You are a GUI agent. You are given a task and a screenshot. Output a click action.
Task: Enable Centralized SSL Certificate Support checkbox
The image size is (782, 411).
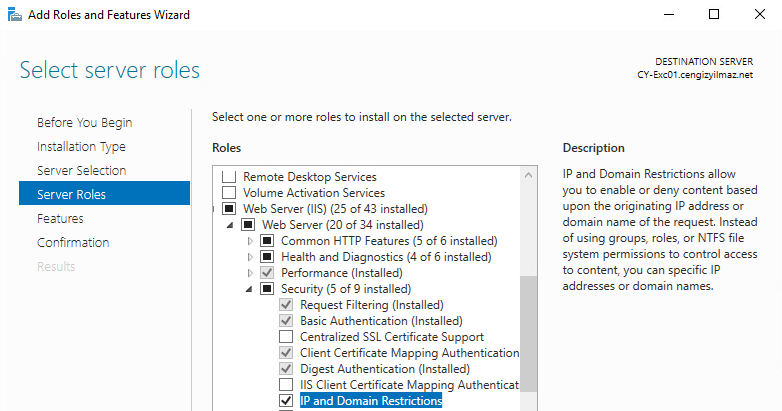286,337
